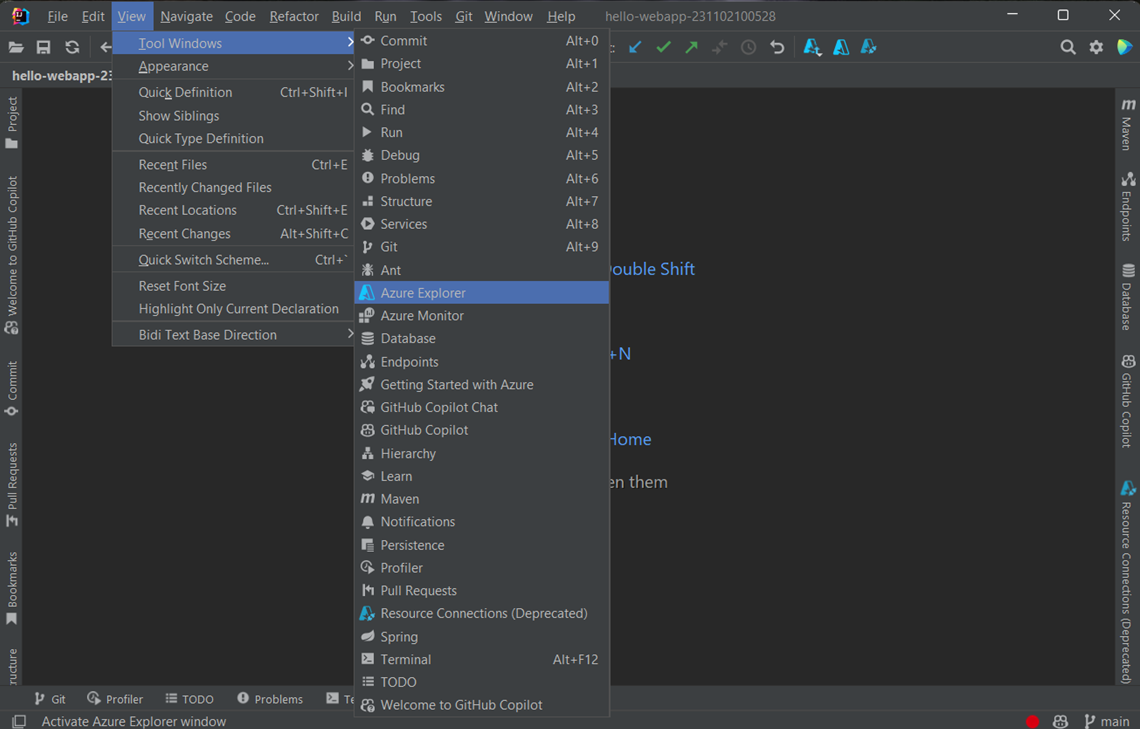This screenshot has height=729, width=1140.
Task: Open the Profiler from the status bar
Action: tap(115, 698)
